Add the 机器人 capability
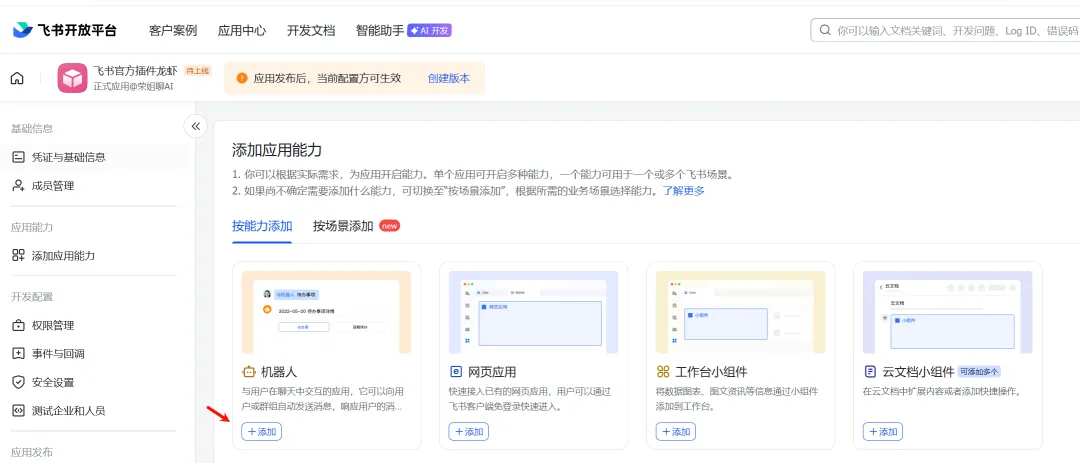1080x463 pixels. 262,432
